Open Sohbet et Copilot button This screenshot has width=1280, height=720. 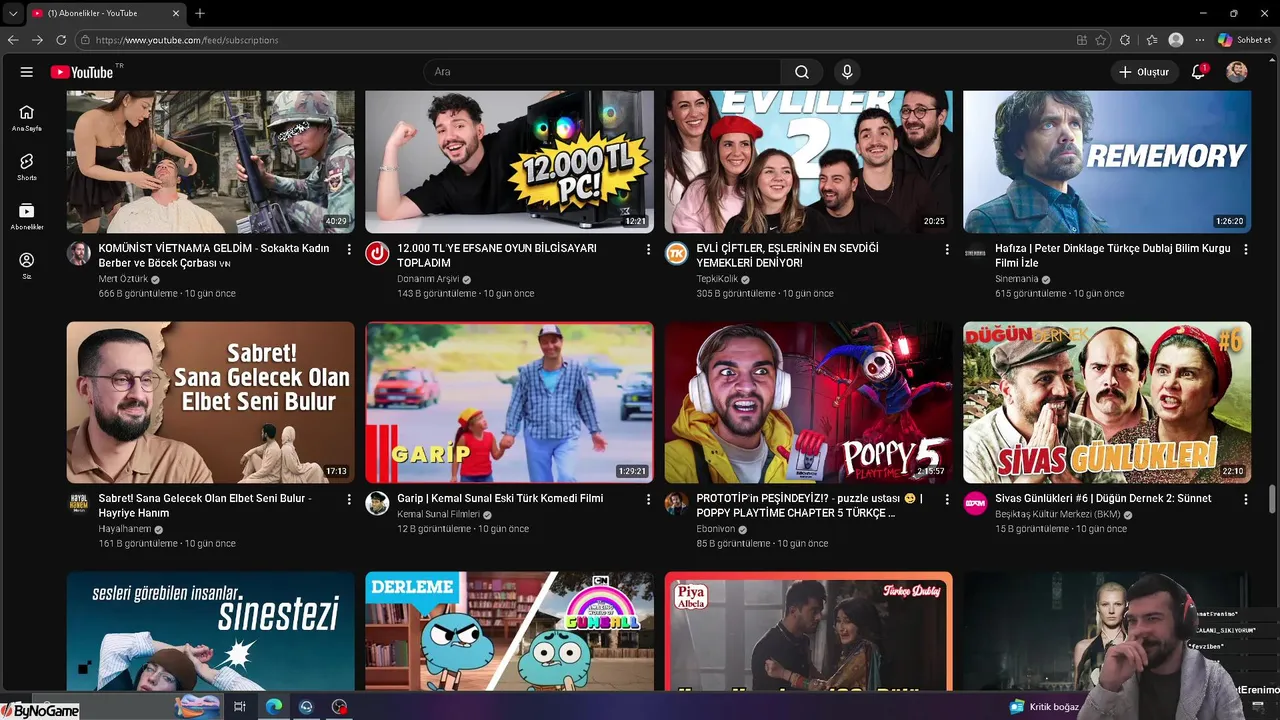[1245, 40]
